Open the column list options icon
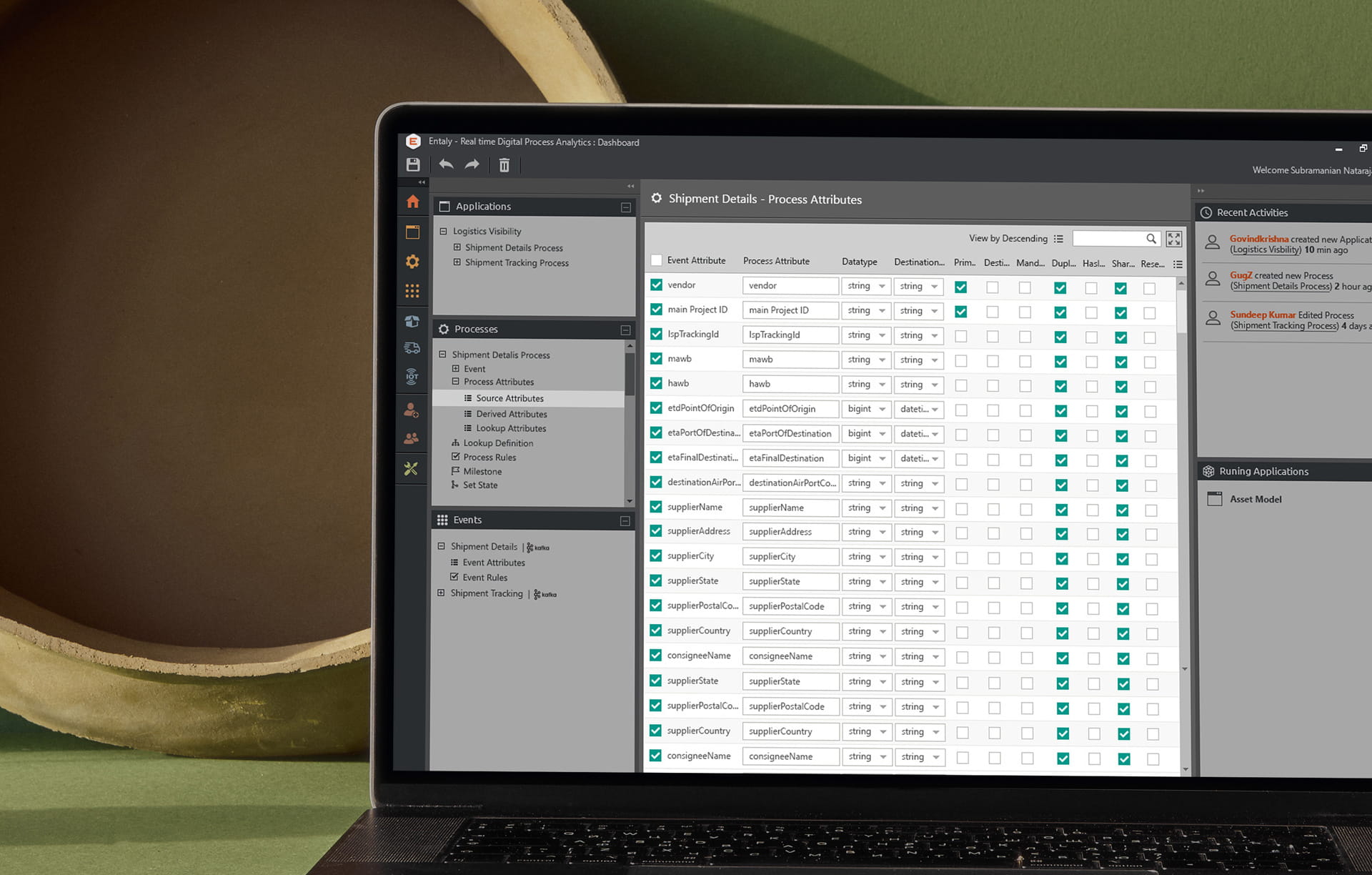1372x875 pixels. 1178,265
